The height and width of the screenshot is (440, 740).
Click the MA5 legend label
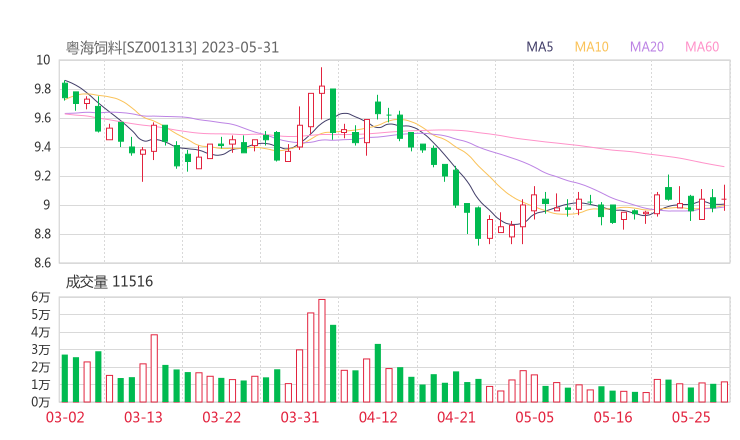539,47
